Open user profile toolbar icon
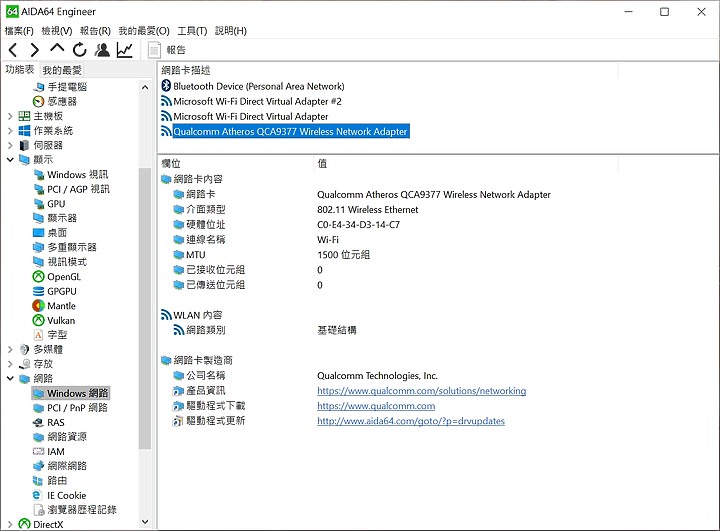This screenshot has height=531, width=720. point(102,50)
